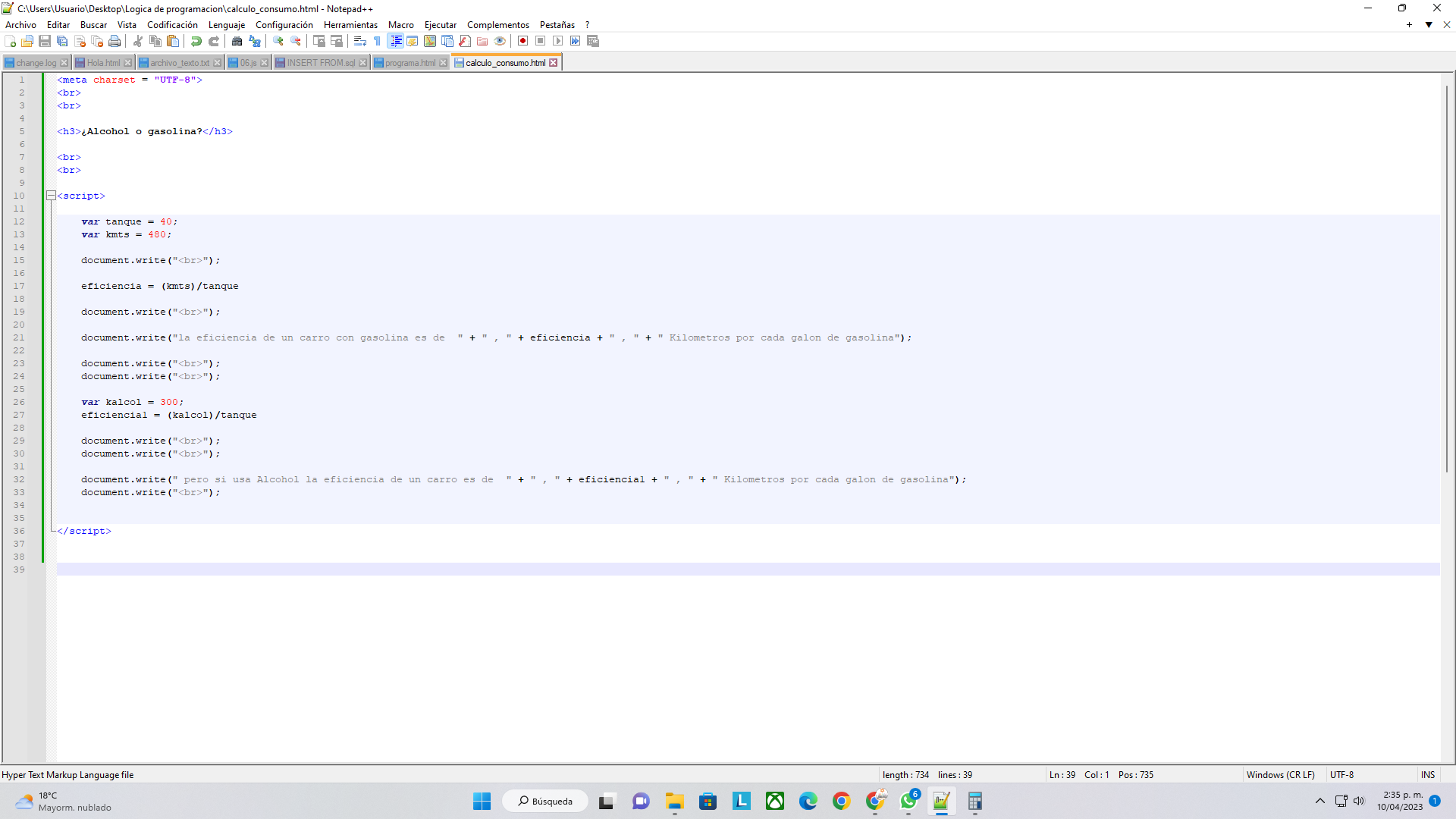Zoom out using magnifier minus icon

(x=296, y=41)
